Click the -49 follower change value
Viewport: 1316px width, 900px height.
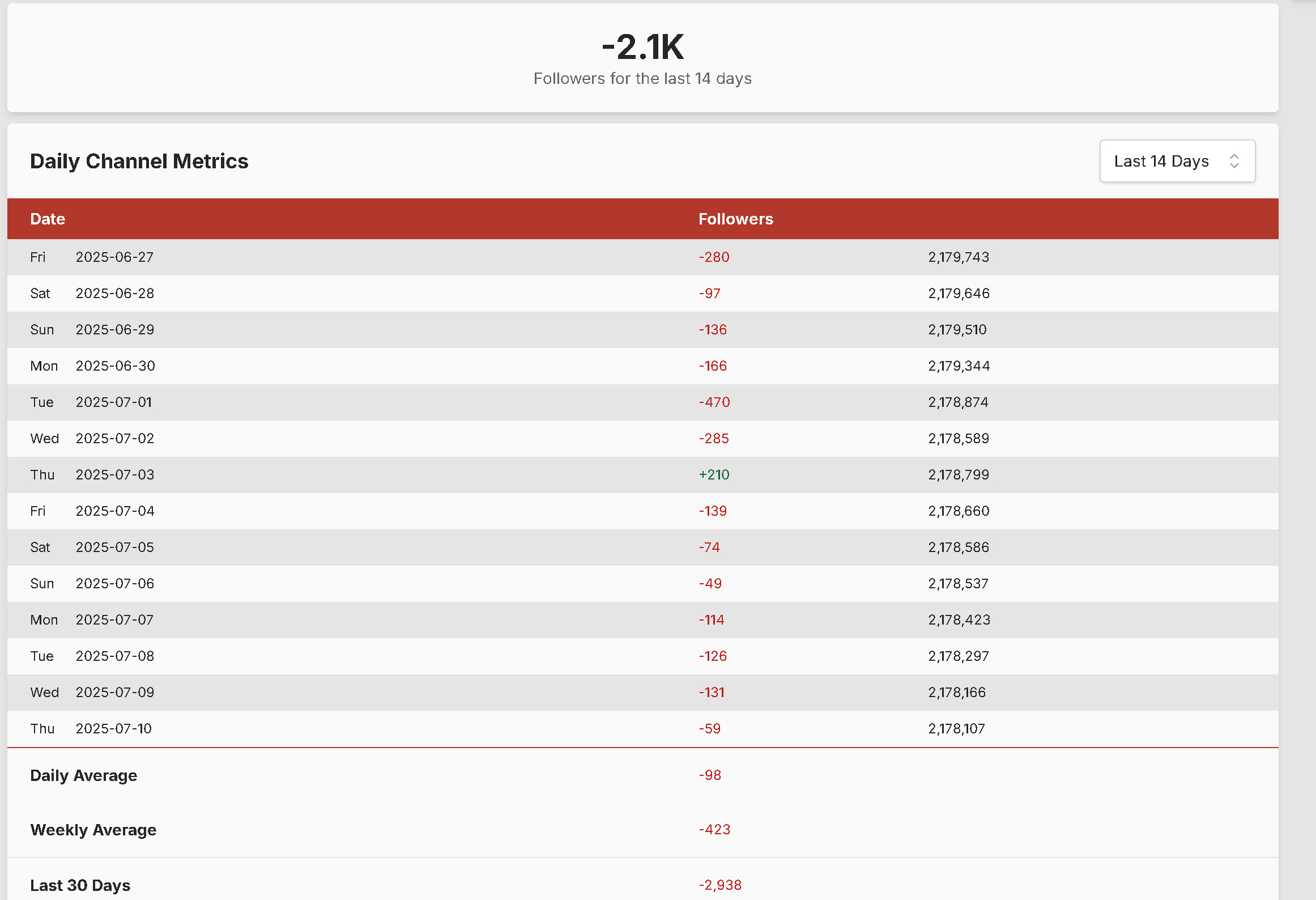710,583
